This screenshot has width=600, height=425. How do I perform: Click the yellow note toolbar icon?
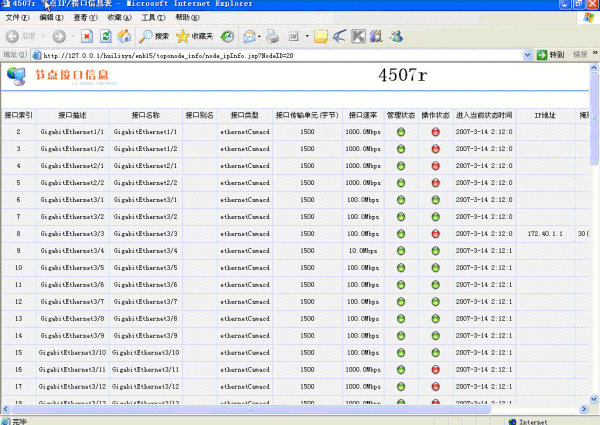click(x=321, y=36)
